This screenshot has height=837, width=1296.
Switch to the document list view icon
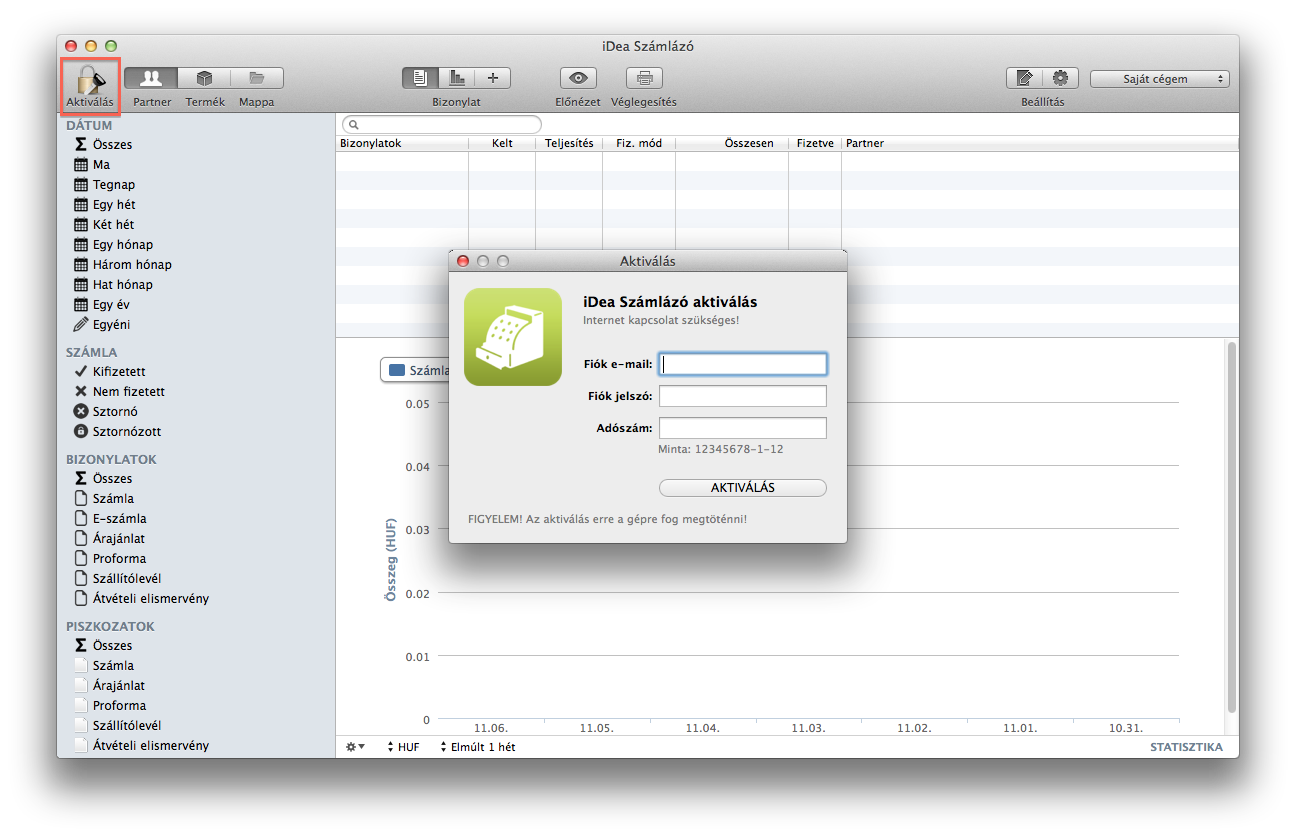[420, 78]
